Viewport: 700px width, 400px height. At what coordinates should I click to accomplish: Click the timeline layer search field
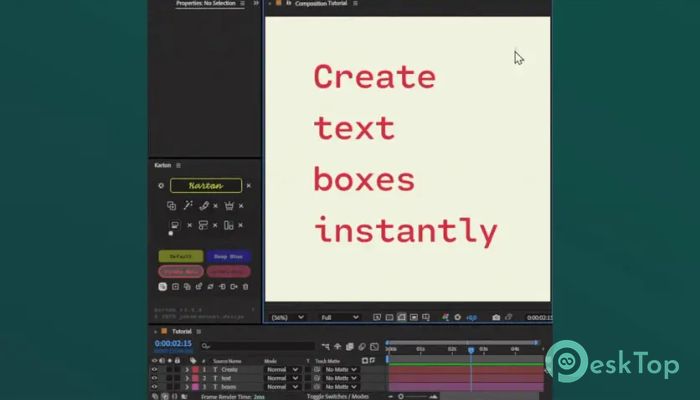point(258,346)
